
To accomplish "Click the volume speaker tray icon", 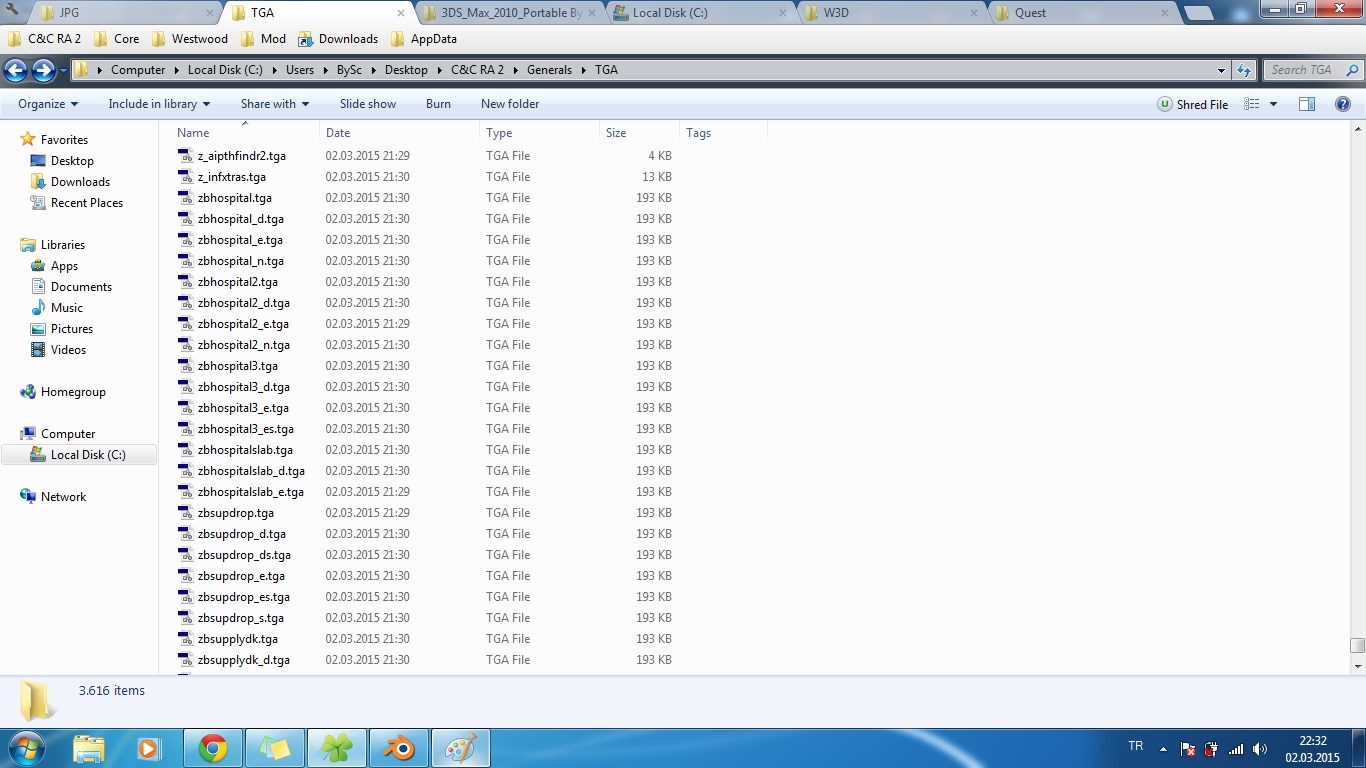I will (x=1260, y=748).
